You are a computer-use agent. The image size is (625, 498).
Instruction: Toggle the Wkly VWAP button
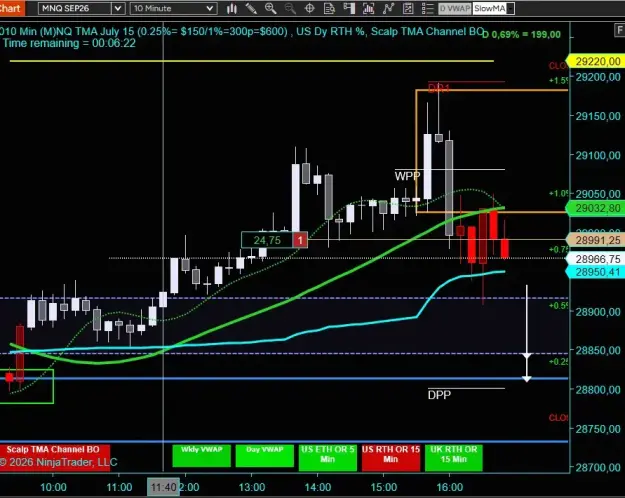pos(202,455)
